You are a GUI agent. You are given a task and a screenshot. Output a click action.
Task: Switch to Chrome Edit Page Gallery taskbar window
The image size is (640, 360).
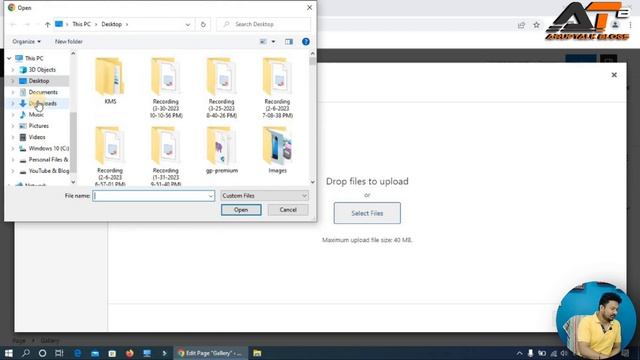(211, 353)
